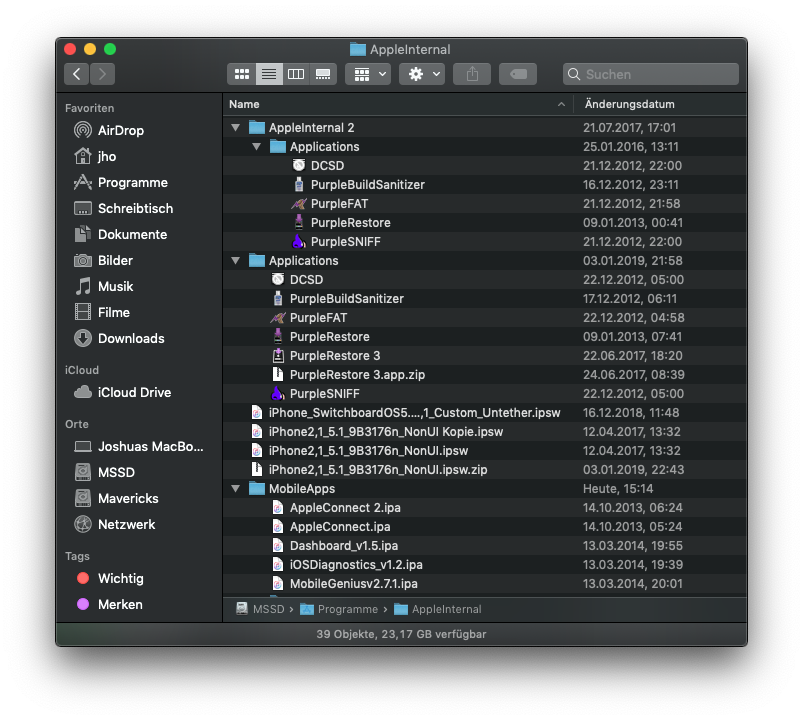Click the Share toolbar button
The width and height of the screenshot is (803, 720).
point(472,74)
